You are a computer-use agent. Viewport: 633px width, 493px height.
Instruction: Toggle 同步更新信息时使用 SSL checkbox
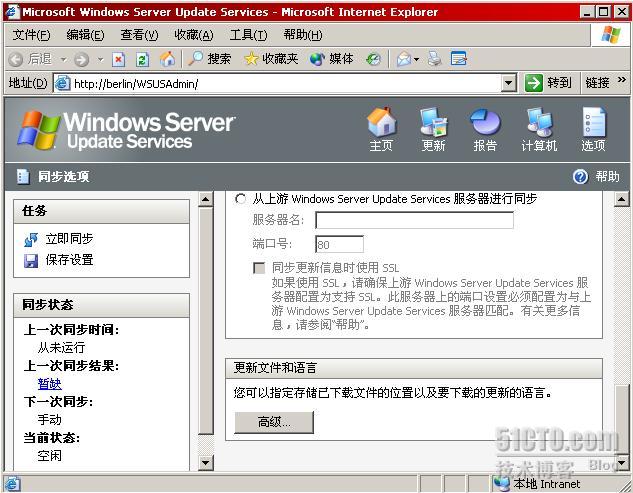point(259,268)
